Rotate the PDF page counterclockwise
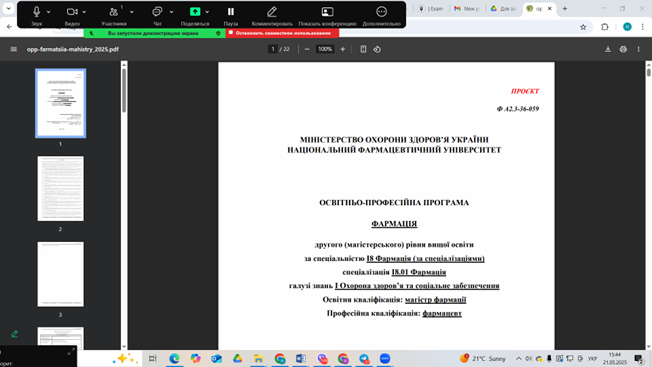Screen dimensions: 652x367 tap(377, 49)
